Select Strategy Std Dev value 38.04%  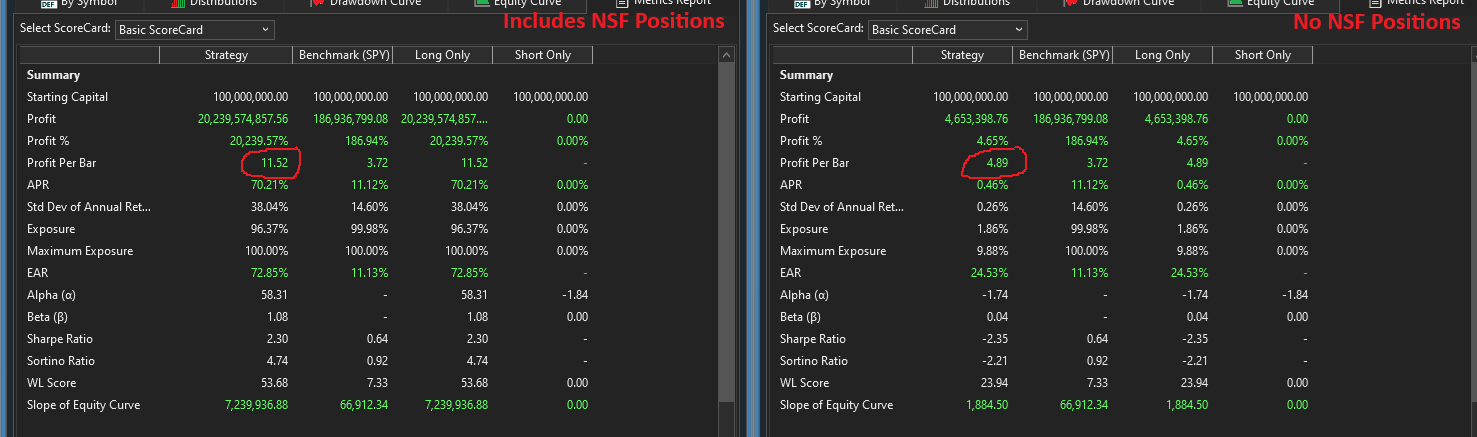pyautogui.click(x=267, y=207)
